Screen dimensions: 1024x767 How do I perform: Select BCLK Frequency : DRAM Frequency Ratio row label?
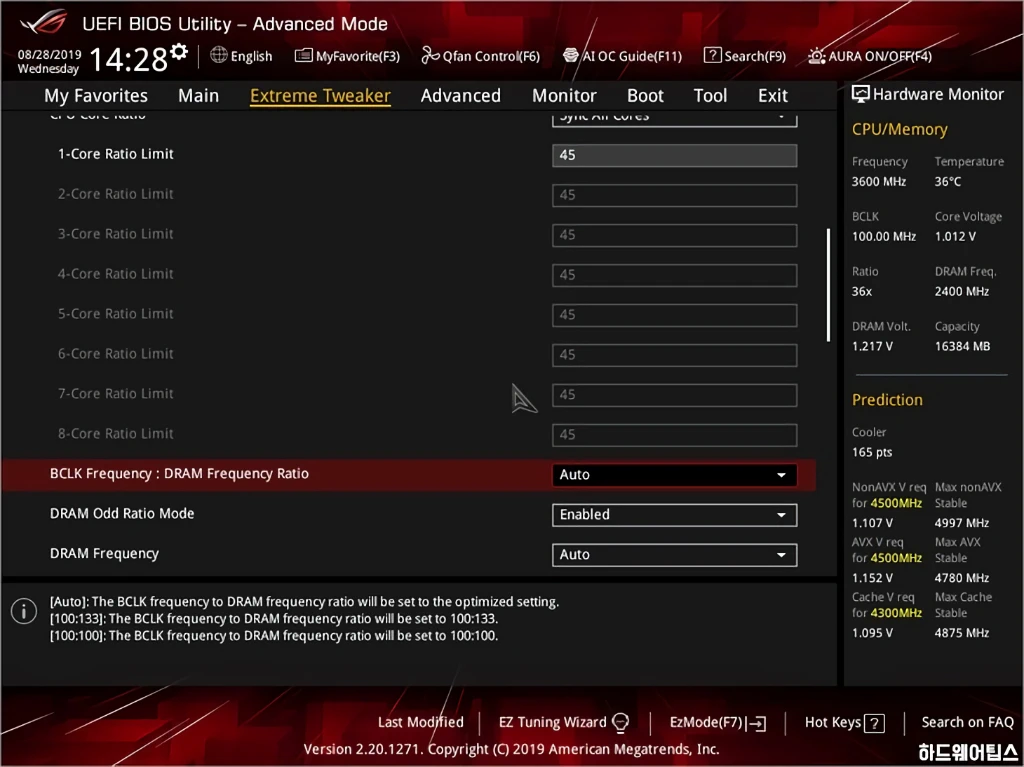pos(180,474)
